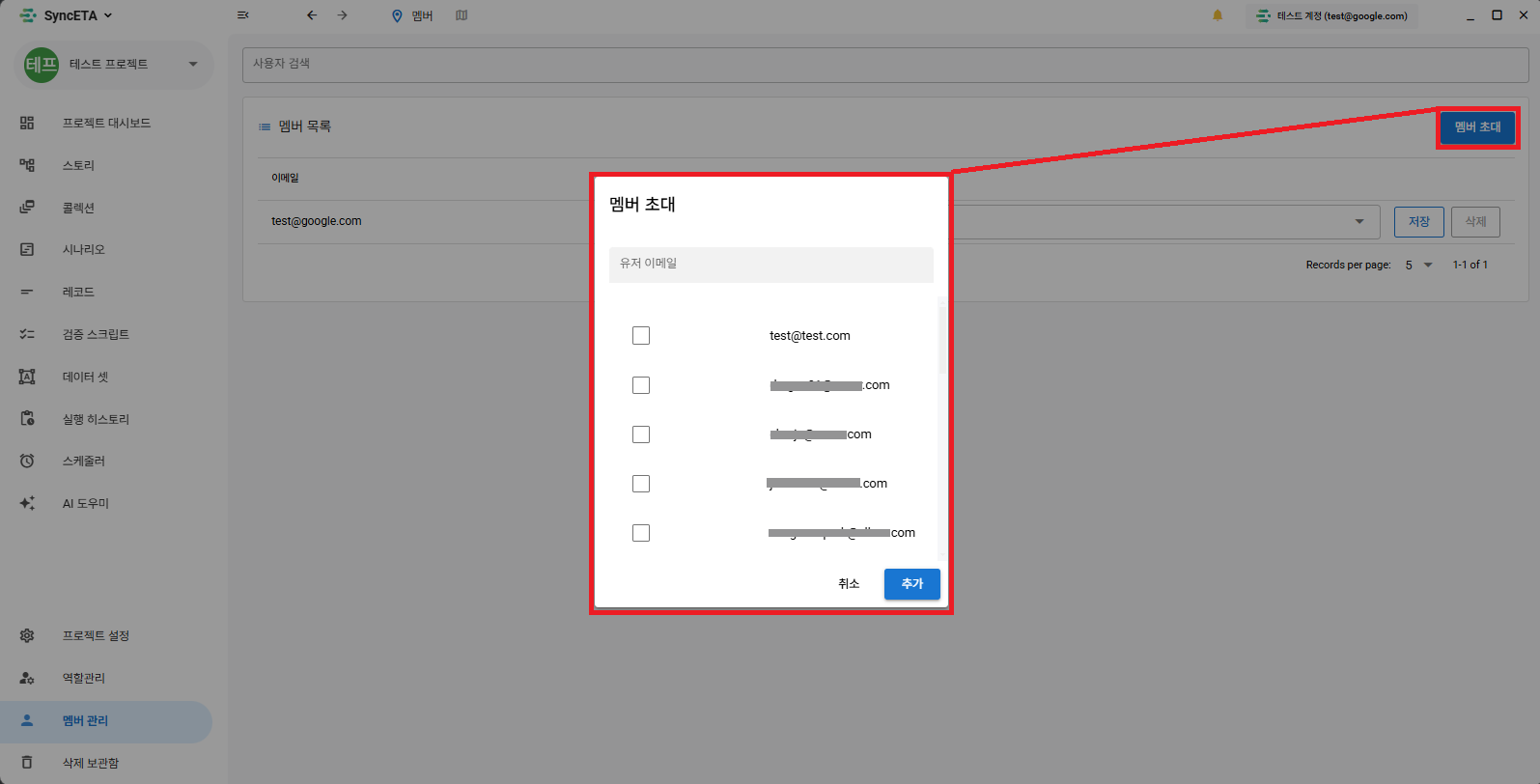The width and height of the screenshot is (1540, 784).
Task: Tick the second email checkbox in list
Action: tap(641, 385)
